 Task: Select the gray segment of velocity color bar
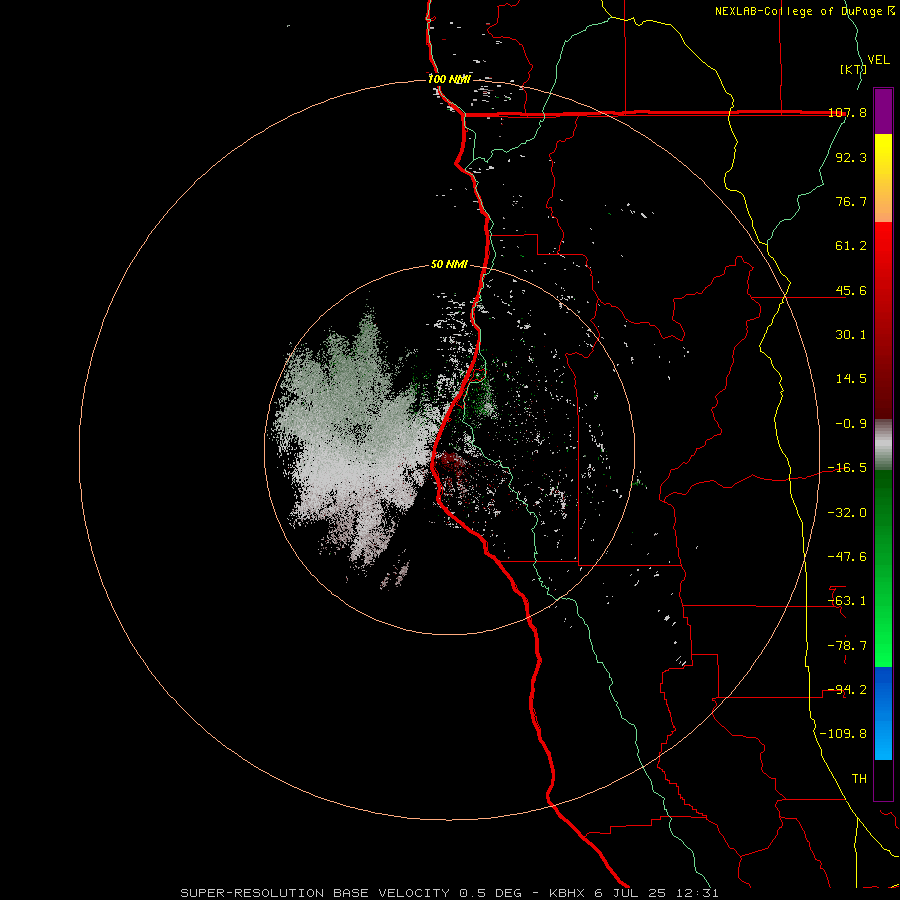pyautogui.click(x=883, y=445)
